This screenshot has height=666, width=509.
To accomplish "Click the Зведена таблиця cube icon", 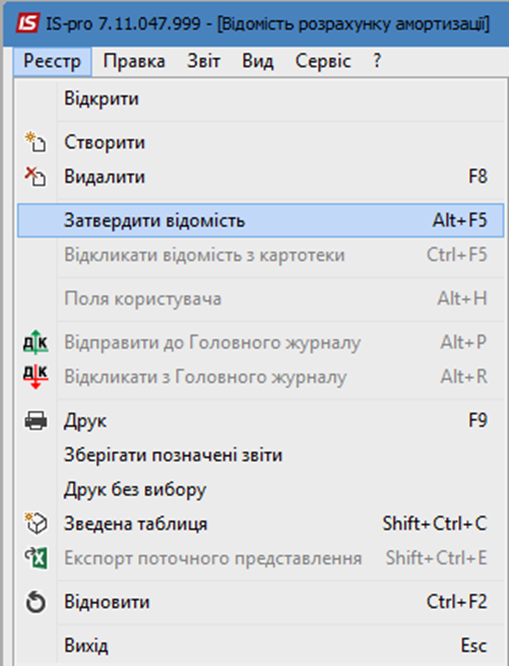I will pyautogui.click(x=36, y=523).
